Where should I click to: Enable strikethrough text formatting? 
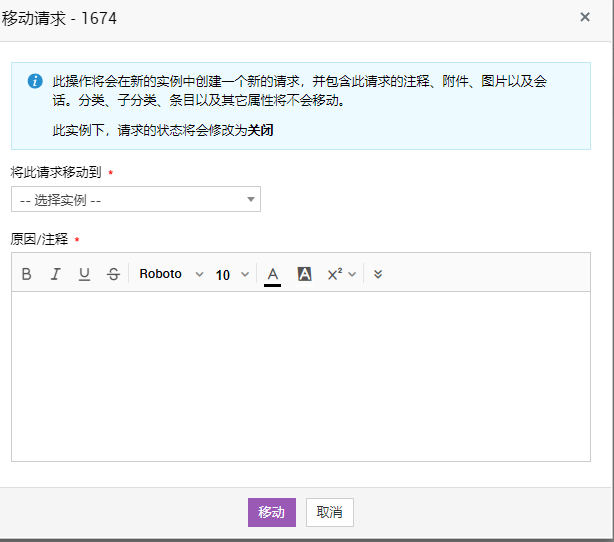tap(113, 274)
